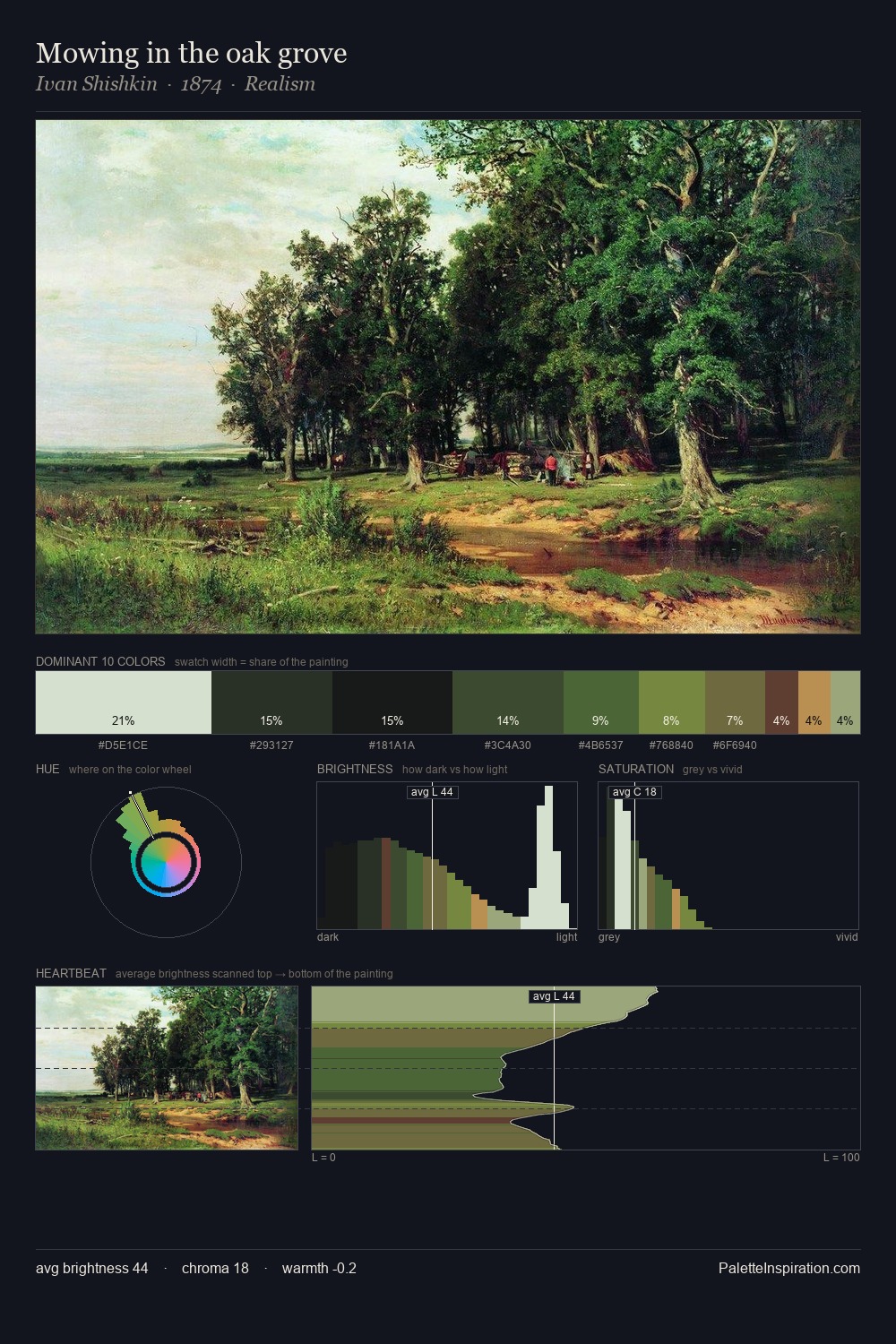Click the hue color wheel
The height and width of the screenshot is (1344, 896).
tap(166, 862)
